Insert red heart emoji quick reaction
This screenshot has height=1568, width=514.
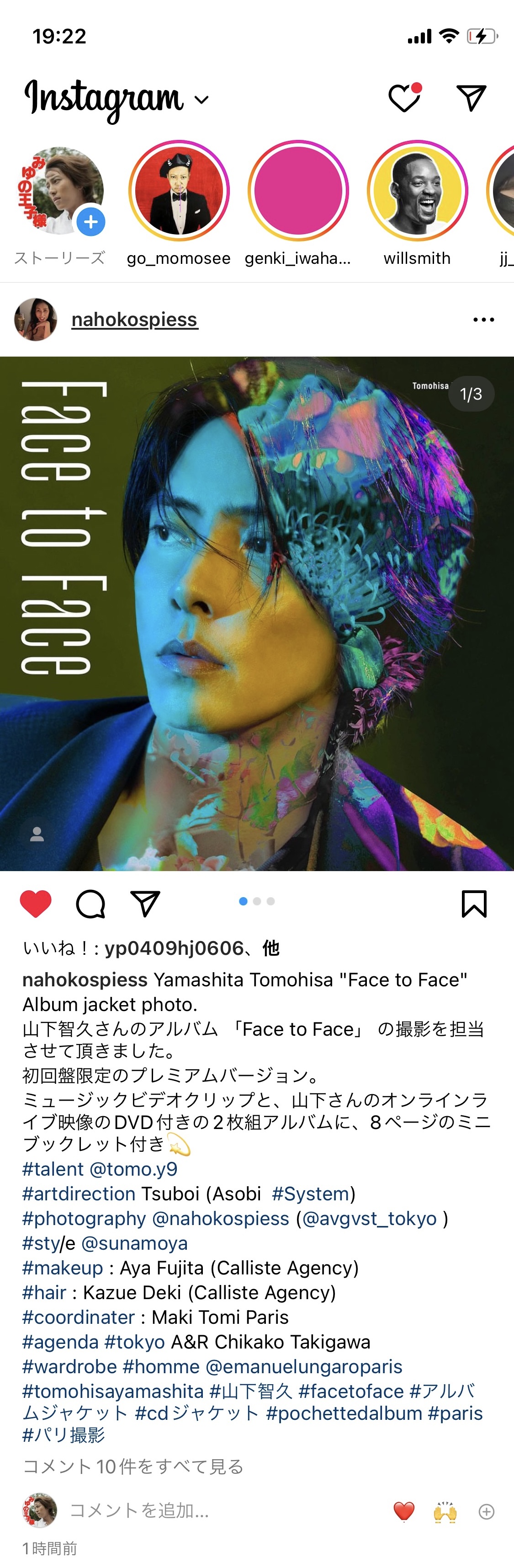point(404,1511)
